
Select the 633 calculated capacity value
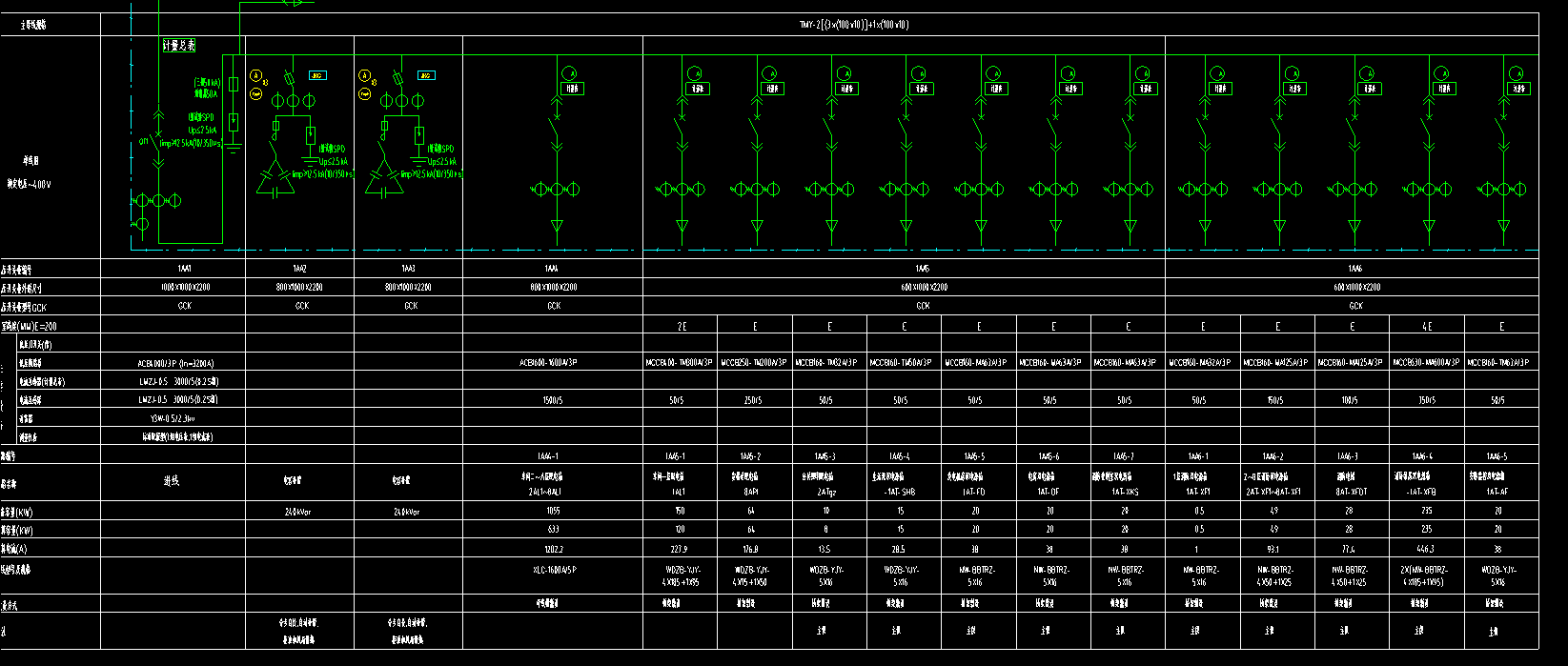553,529
